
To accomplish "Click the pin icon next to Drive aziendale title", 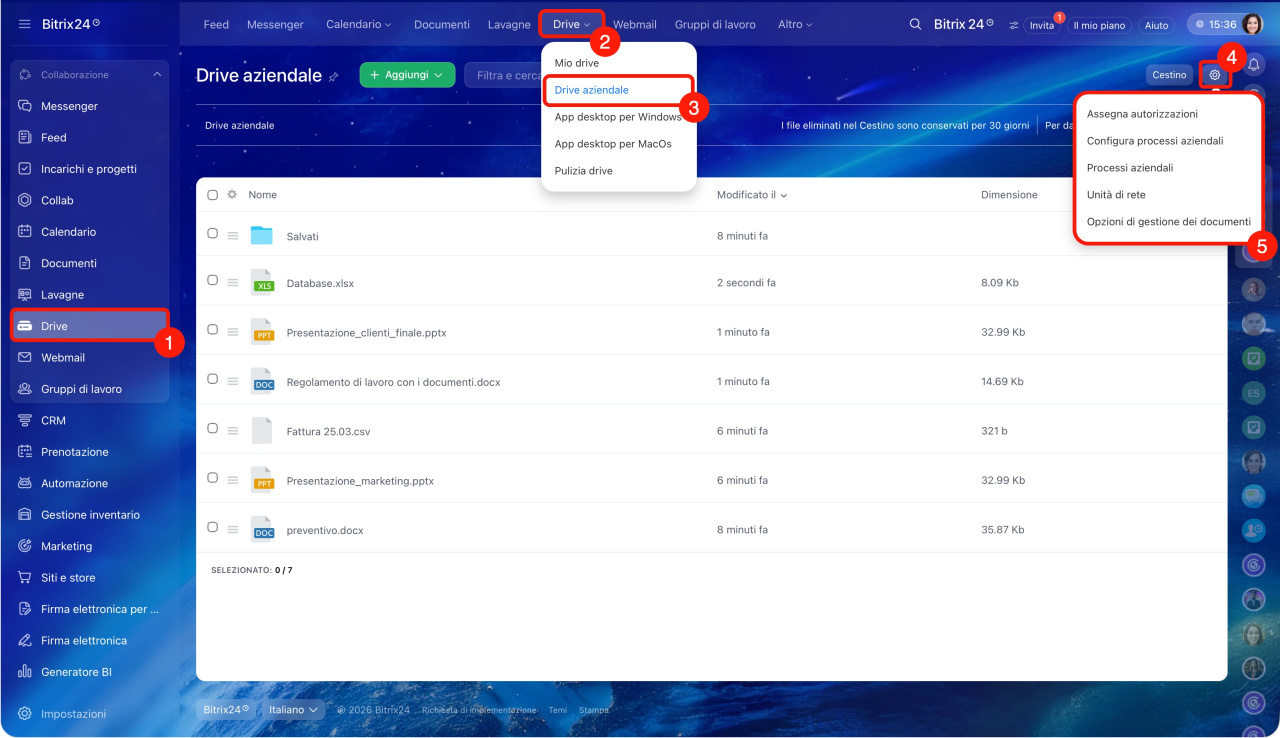I will [334, 76].
